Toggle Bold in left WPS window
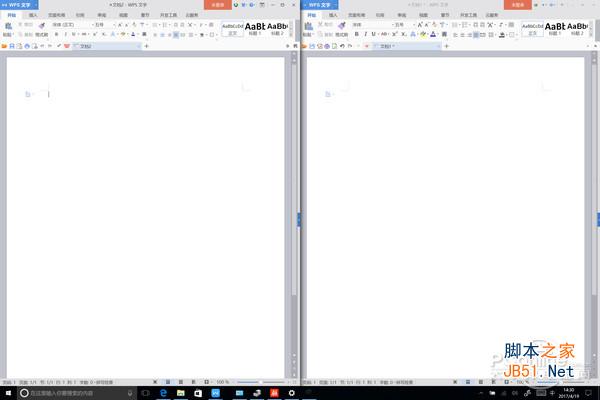 [x=57, y=34]
